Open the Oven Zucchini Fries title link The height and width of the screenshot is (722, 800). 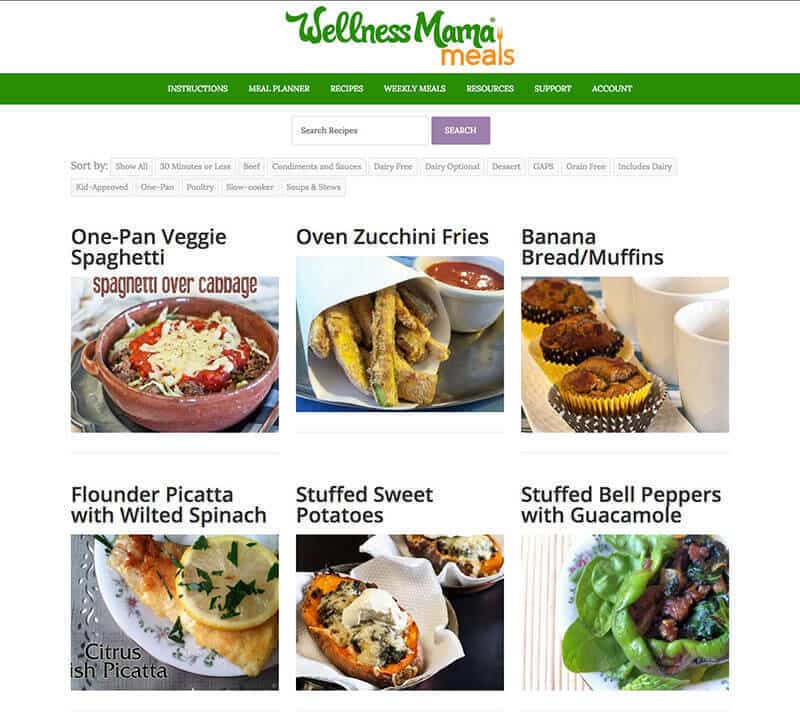click(x=392, y=237)
